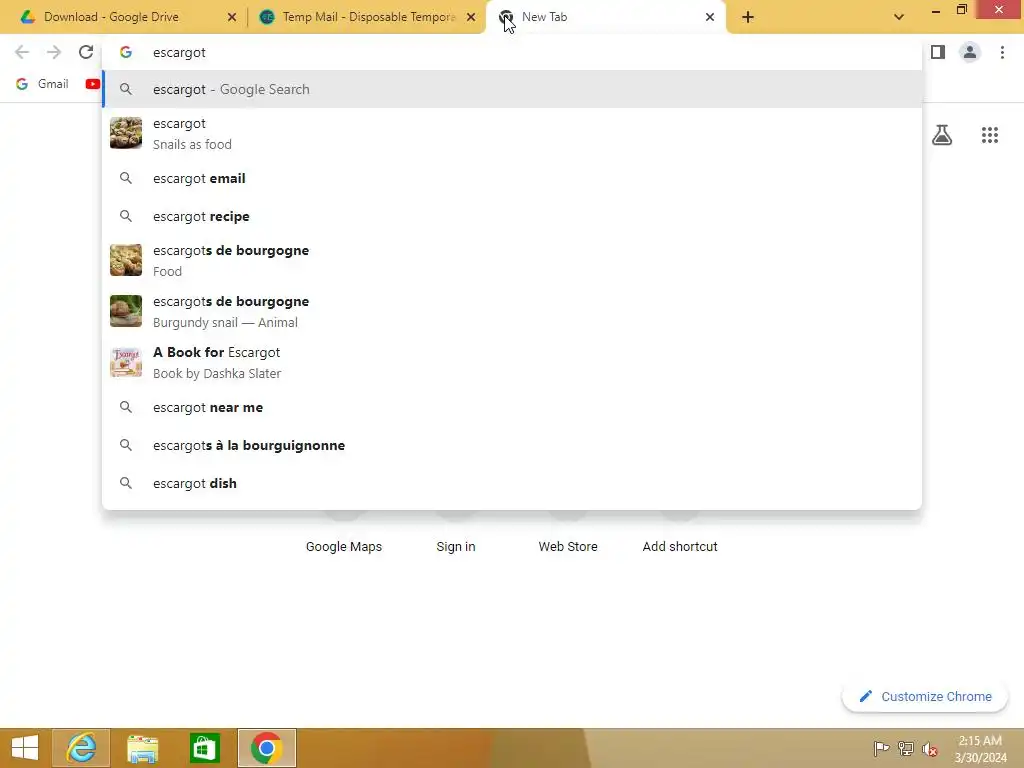Click the Action Center flag tray icon
This screenshot has width=1024, height=768.
tap(881, 748)
